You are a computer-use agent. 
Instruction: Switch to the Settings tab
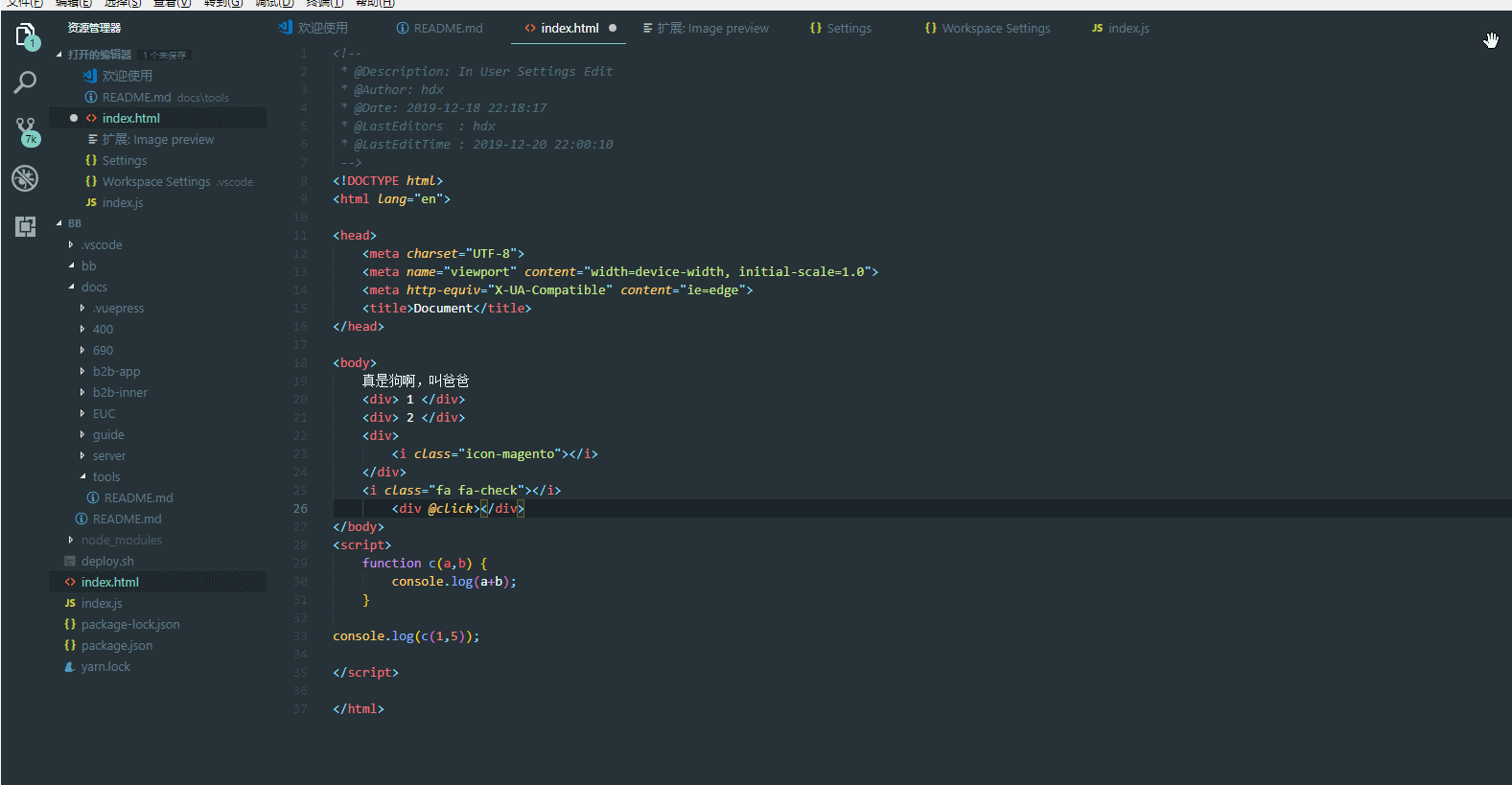point(841,28)
